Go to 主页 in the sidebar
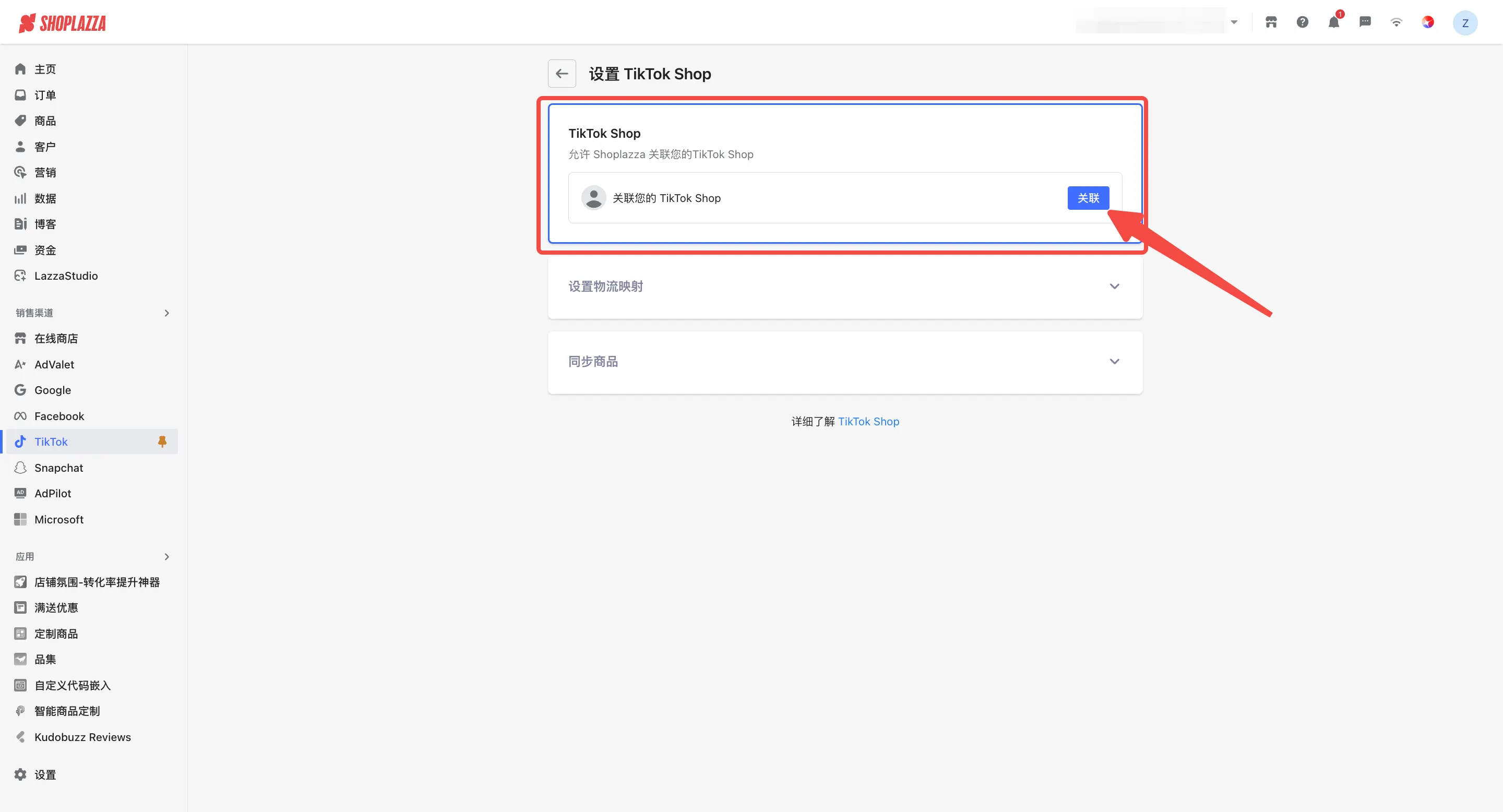 pos(45,69)
